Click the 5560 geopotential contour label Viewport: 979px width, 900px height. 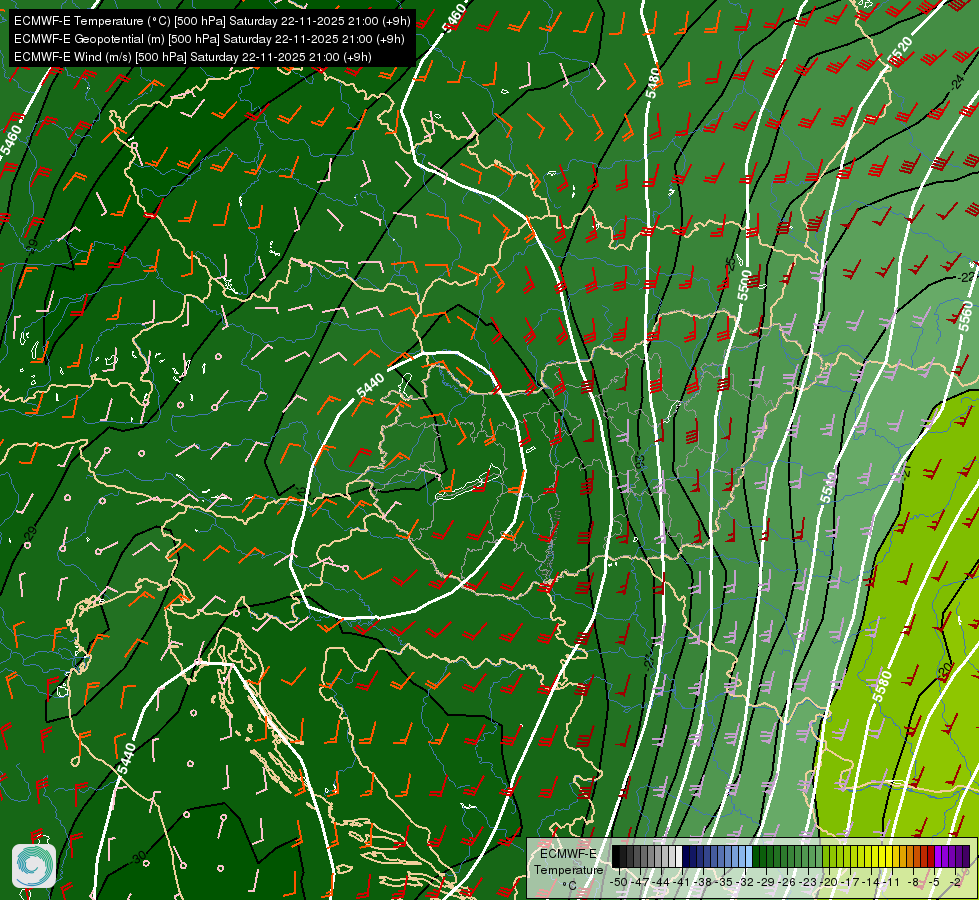(967, 317)
